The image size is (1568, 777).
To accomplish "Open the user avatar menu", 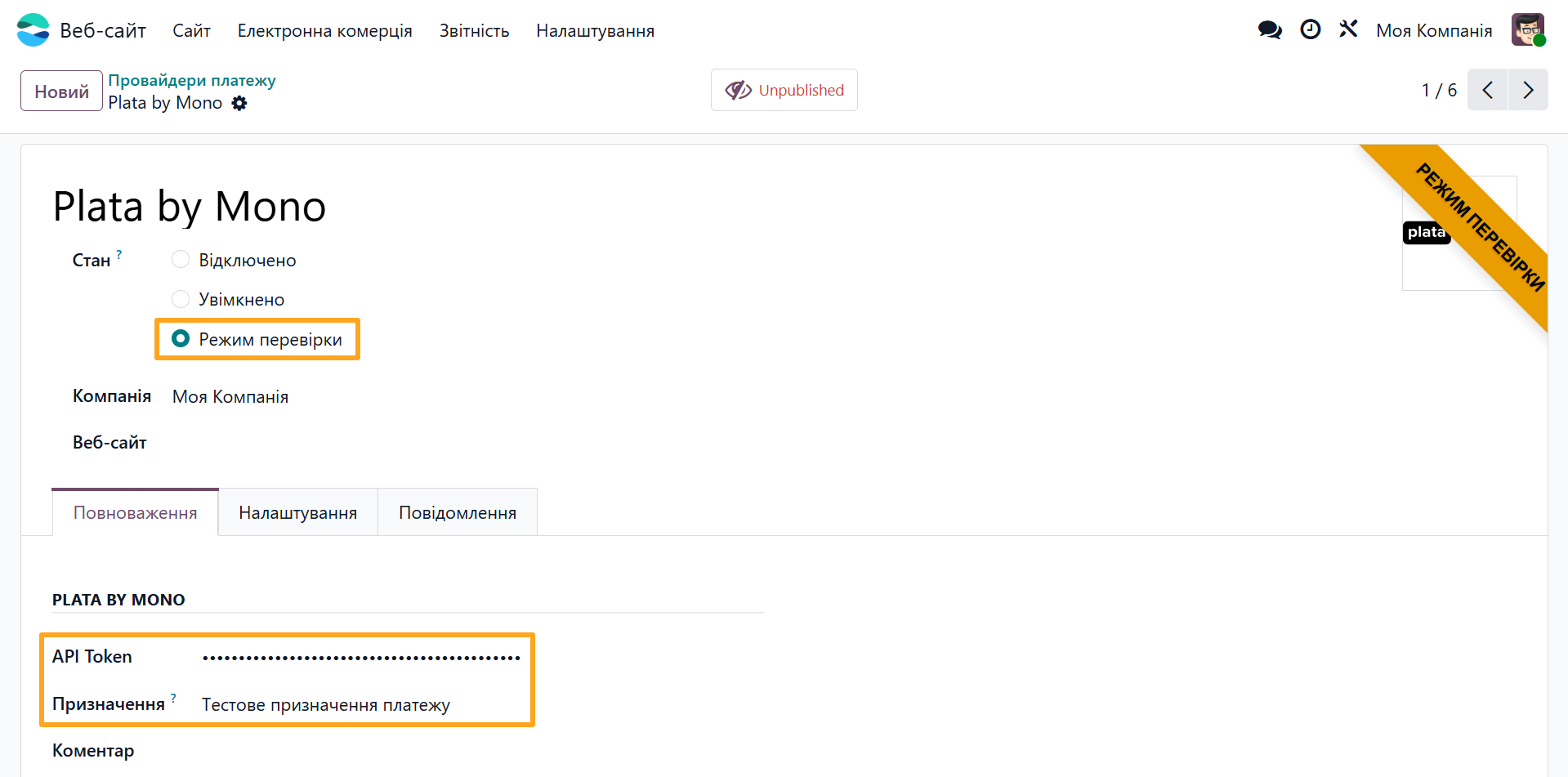I will point(1528,30).
